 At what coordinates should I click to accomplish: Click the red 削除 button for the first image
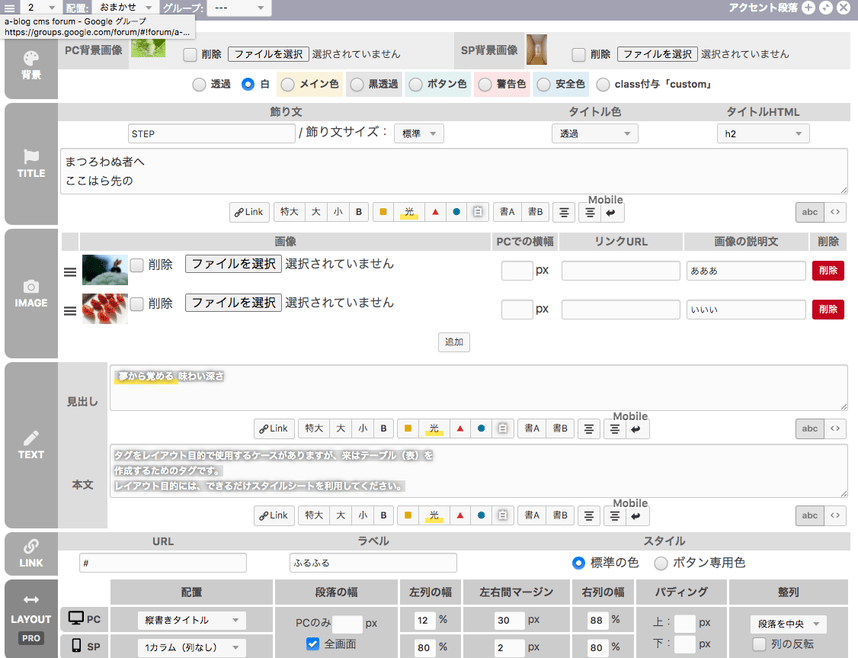827,270
